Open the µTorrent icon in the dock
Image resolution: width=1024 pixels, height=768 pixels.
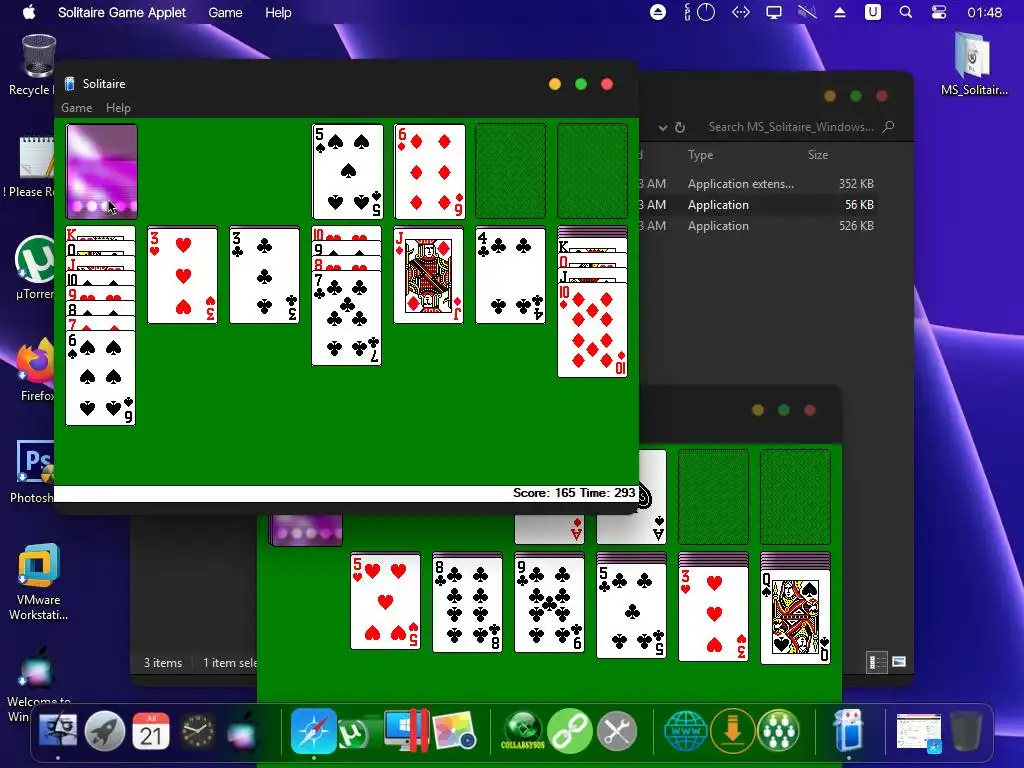[354, 734]
